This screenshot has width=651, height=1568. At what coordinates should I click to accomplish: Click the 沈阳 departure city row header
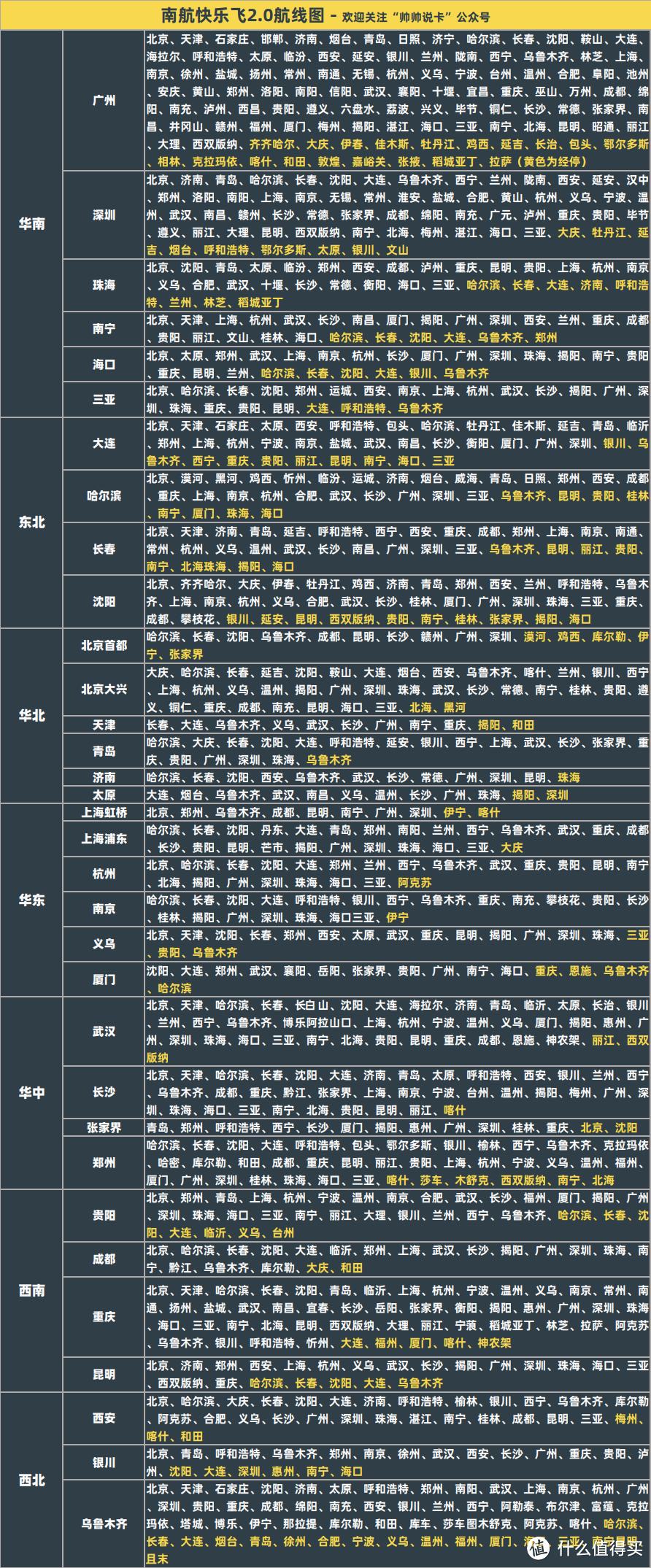(x=104, y=602)
